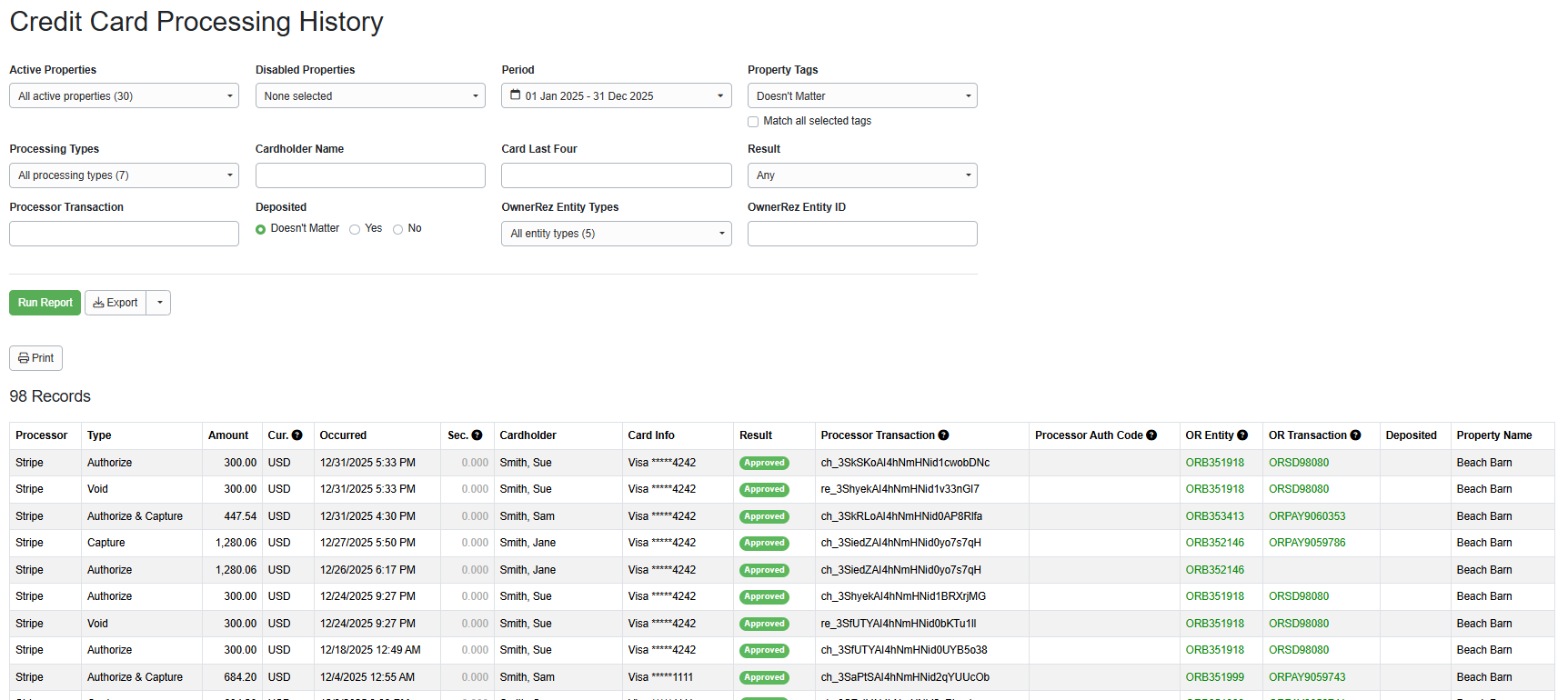
Task: Click Approved badge in 12/27/2025 Capture row
Action: (764, 544)
